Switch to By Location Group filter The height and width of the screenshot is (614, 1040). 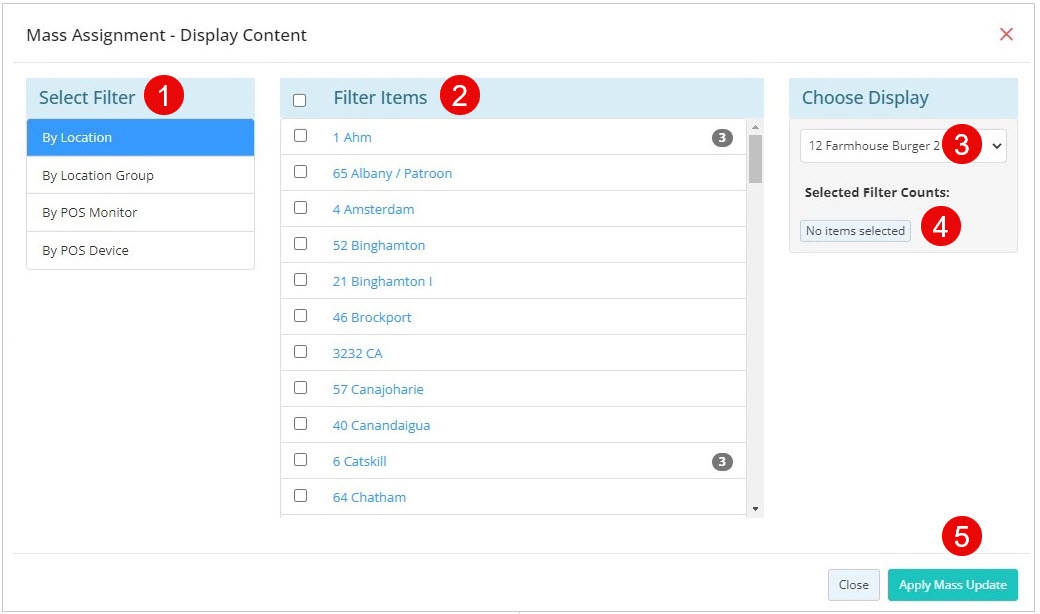(140, 175)
